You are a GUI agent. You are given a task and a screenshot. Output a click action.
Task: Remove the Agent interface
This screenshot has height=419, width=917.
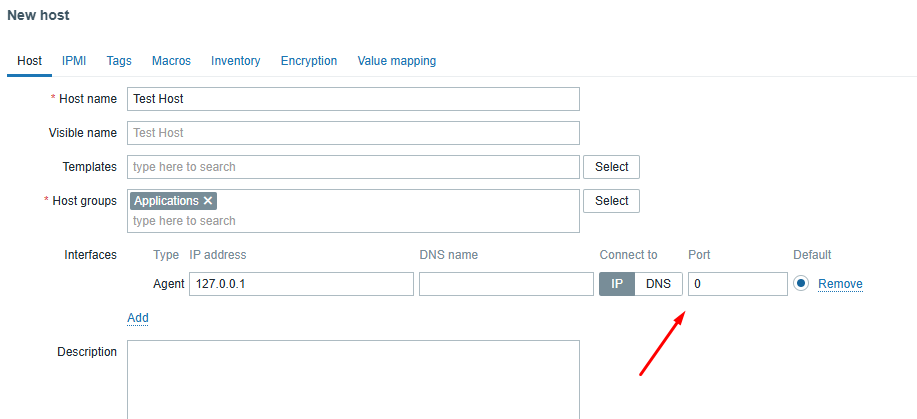[840, 284]
